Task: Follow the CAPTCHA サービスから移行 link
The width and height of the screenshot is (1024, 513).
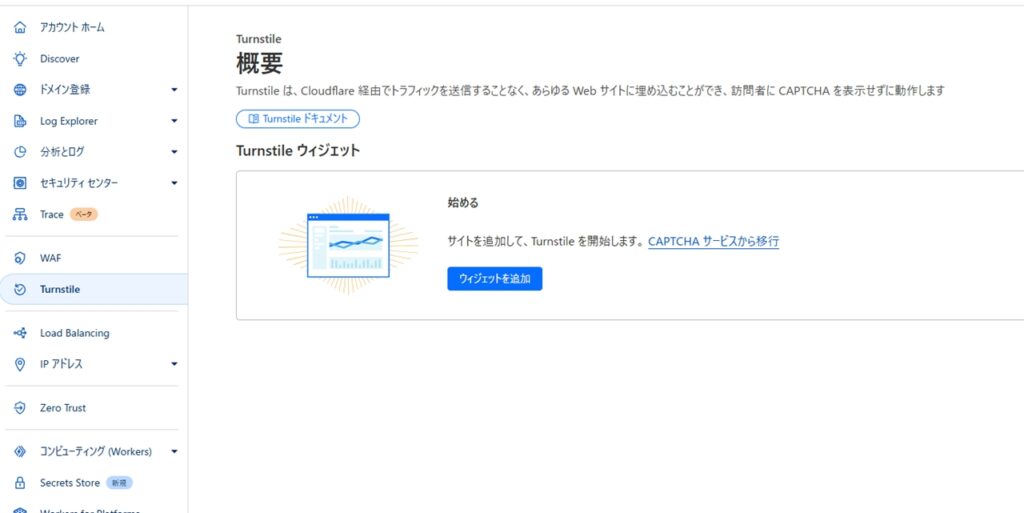Action: [713, 241]
